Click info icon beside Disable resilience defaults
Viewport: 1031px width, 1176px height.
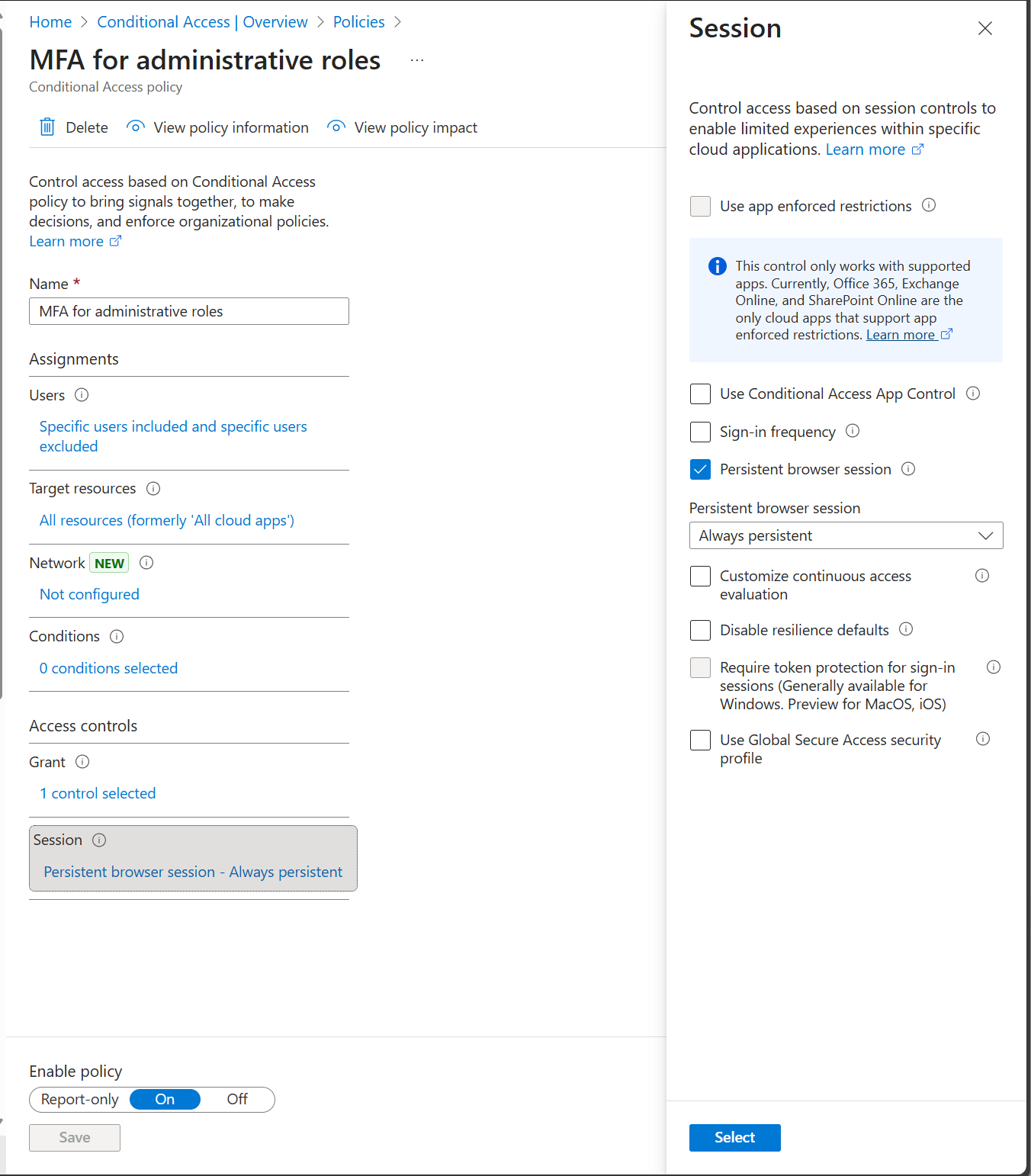click(906, 629)
